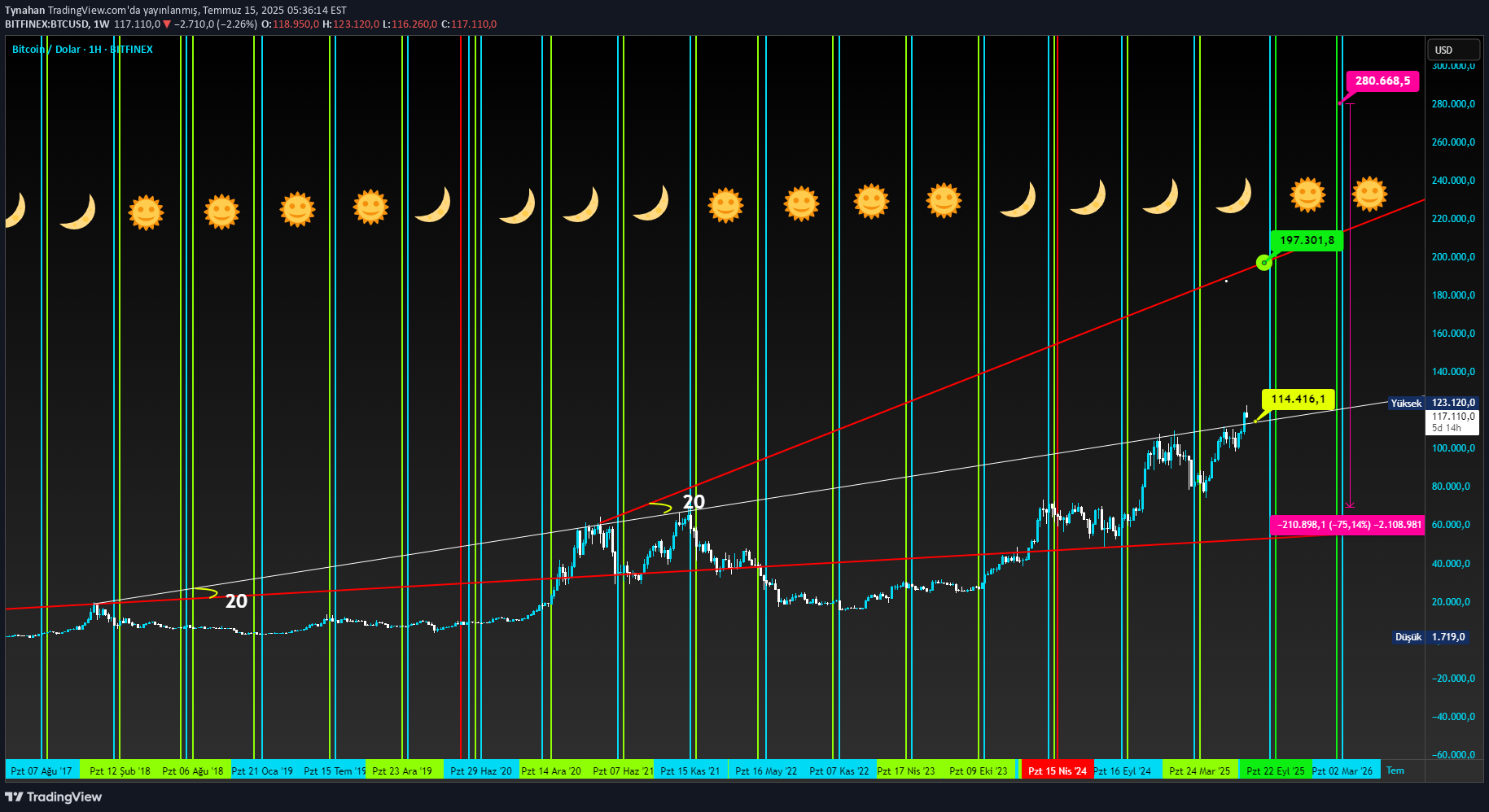
Task: Click the 5d 14h countdown under current price
Action: 1447,428
